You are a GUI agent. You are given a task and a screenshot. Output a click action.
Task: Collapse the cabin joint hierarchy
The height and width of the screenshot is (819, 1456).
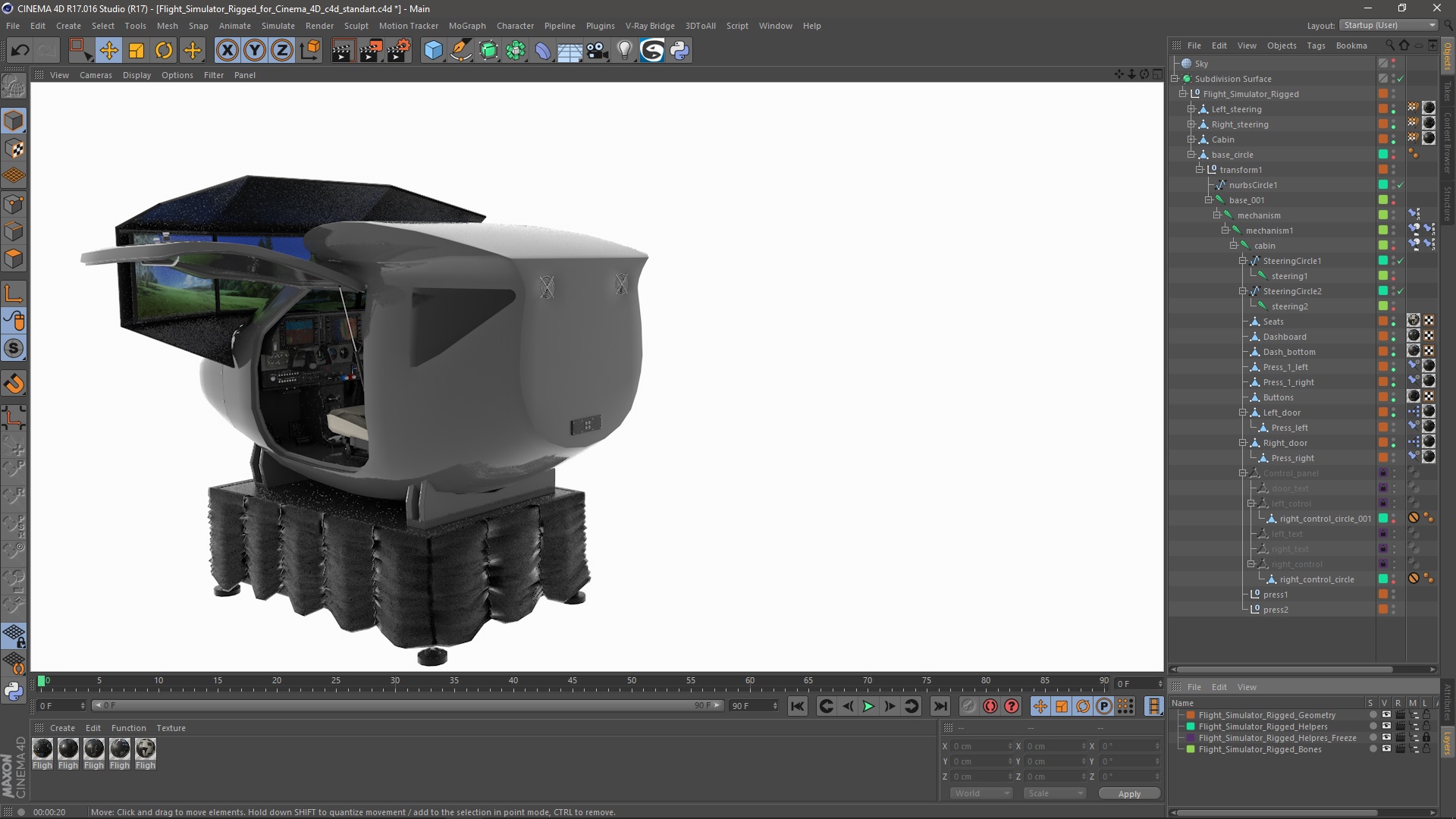click(x=1233, y=246)
